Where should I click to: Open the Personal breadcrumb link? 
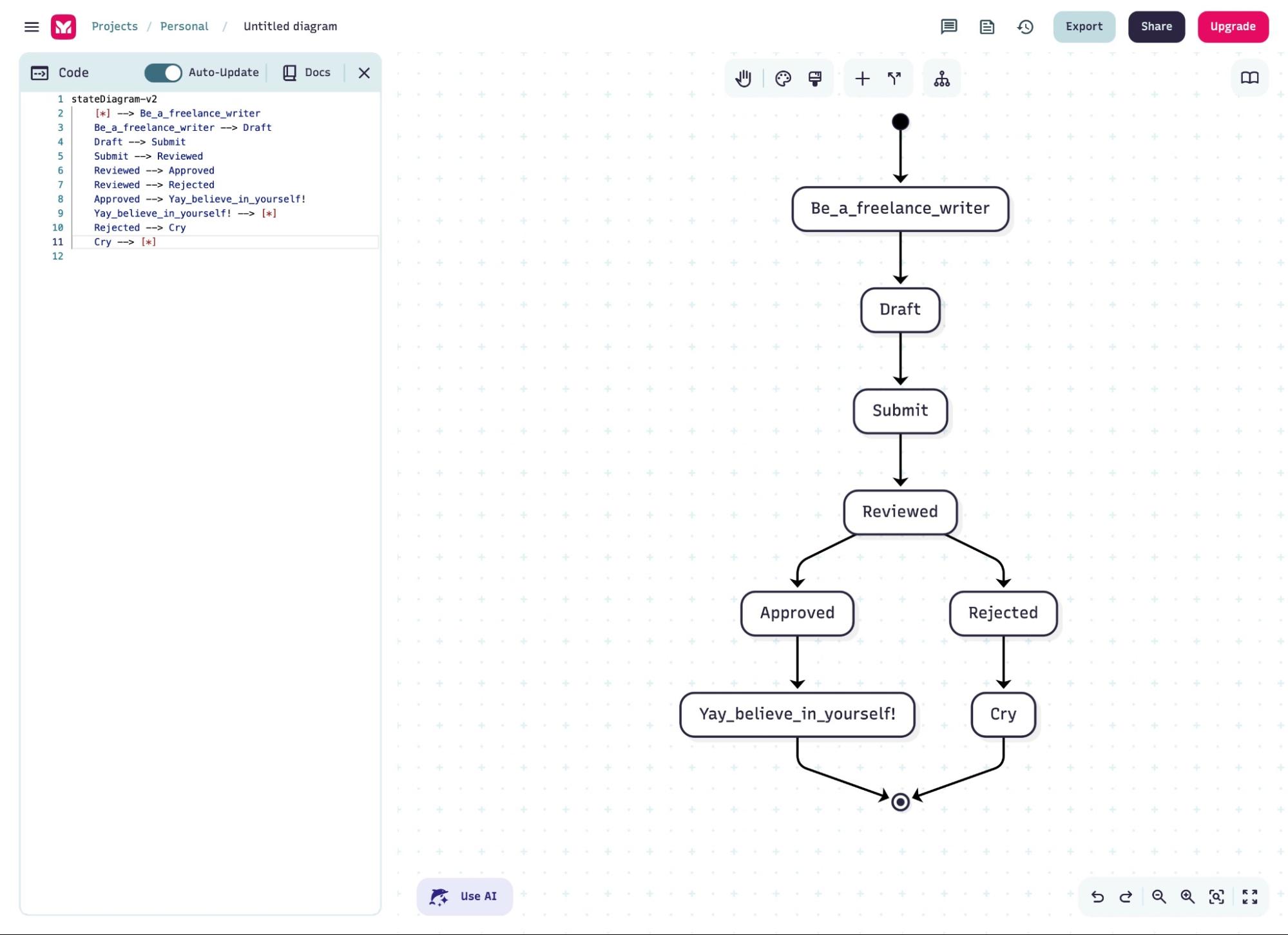[x=184, y=26]
